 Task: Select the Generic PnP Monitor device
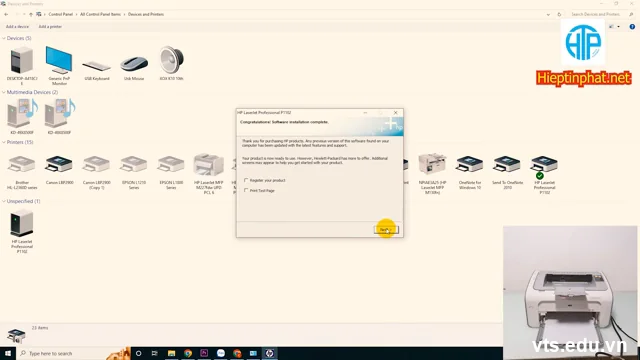(59, 60)
